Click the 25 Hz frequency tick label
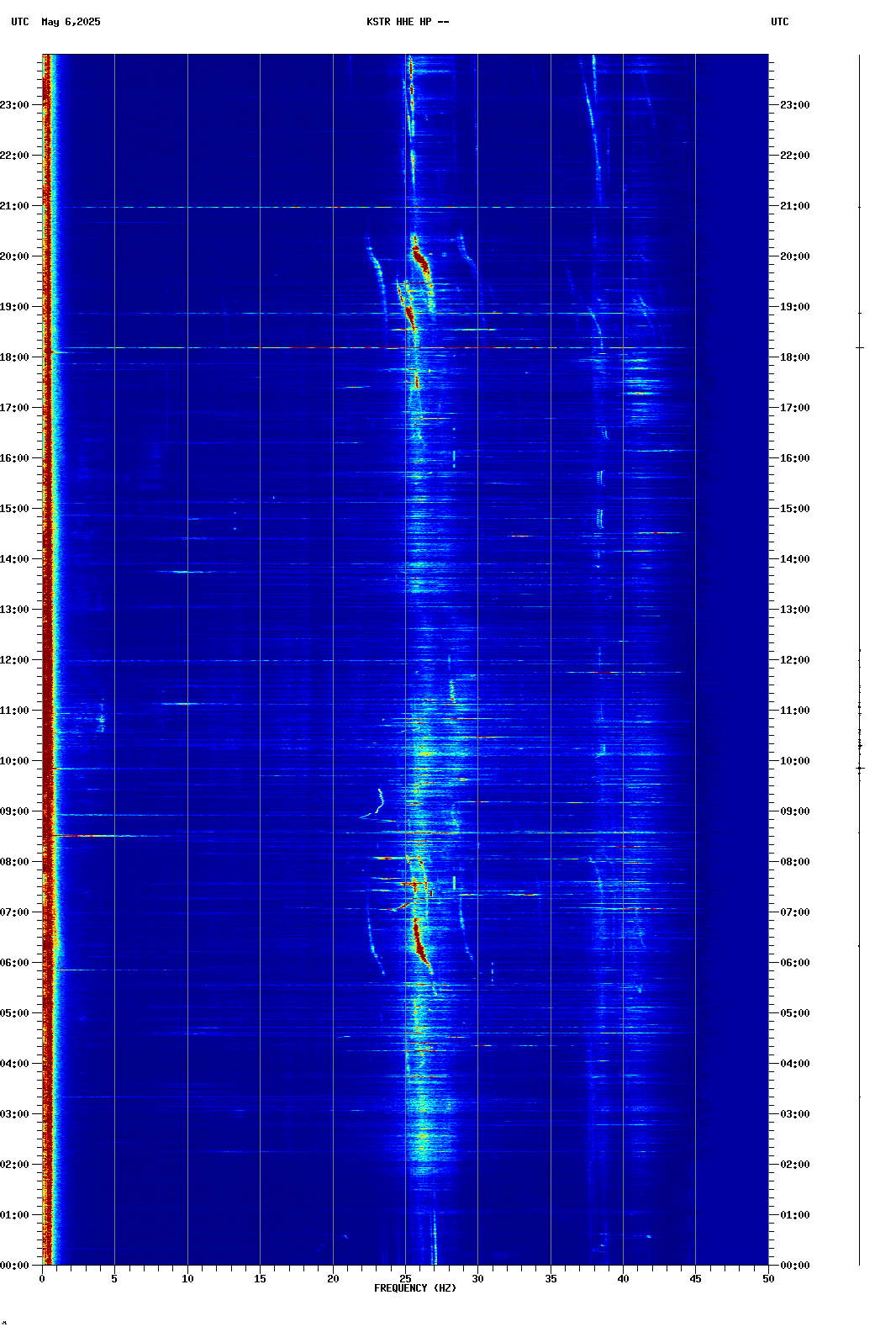 [x=405, y=1279]
